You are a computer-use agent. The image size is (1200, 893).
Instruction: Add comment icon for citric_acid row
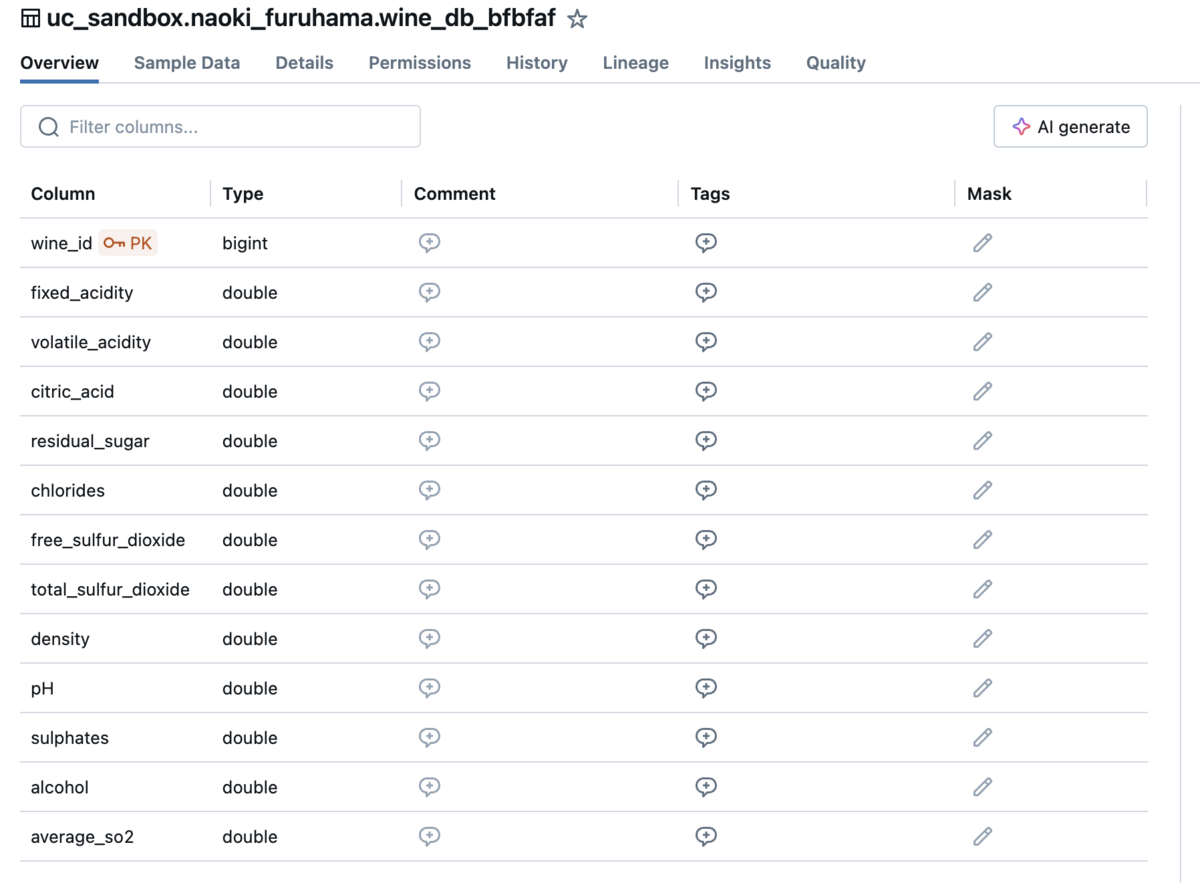pyautogui.click(x=429, y=391)
